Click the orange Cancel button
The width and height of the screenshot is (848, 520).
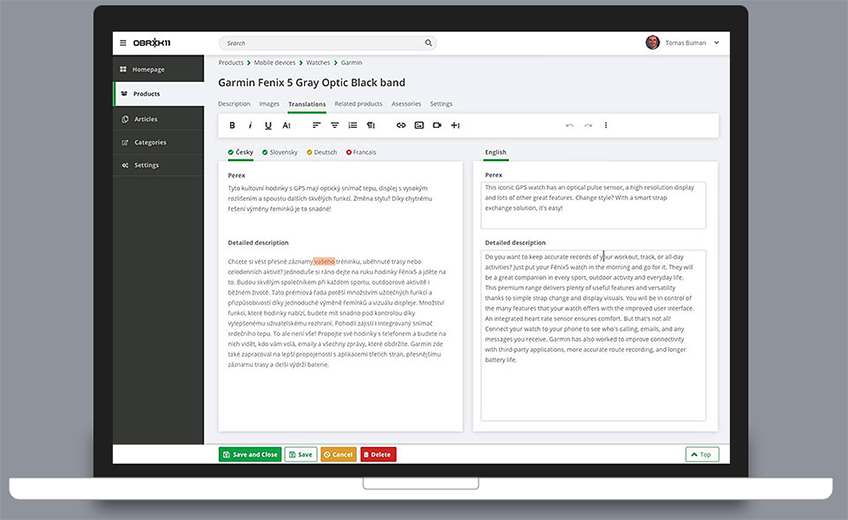pos(339,455)
